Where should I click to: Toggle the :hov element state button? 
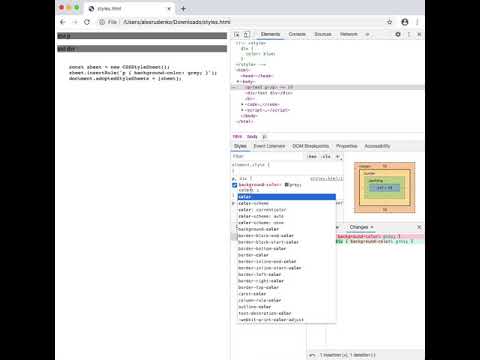pos(312,156)
